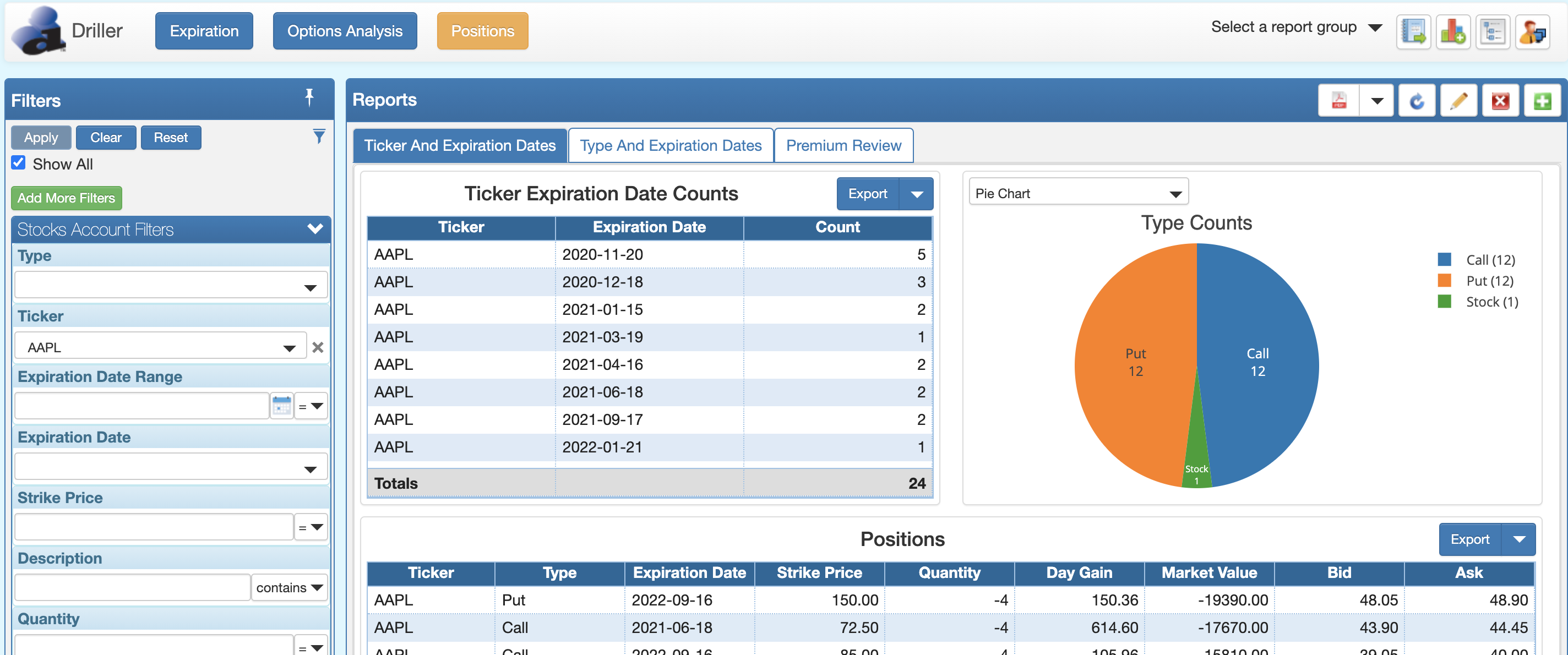Sort Positions by Market Value header

1209,573
